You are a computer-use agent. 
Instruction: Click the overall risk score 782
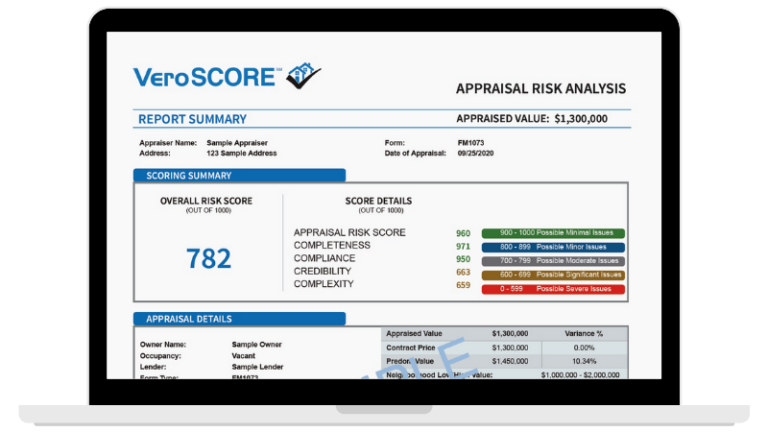click(x=209, y=259)
